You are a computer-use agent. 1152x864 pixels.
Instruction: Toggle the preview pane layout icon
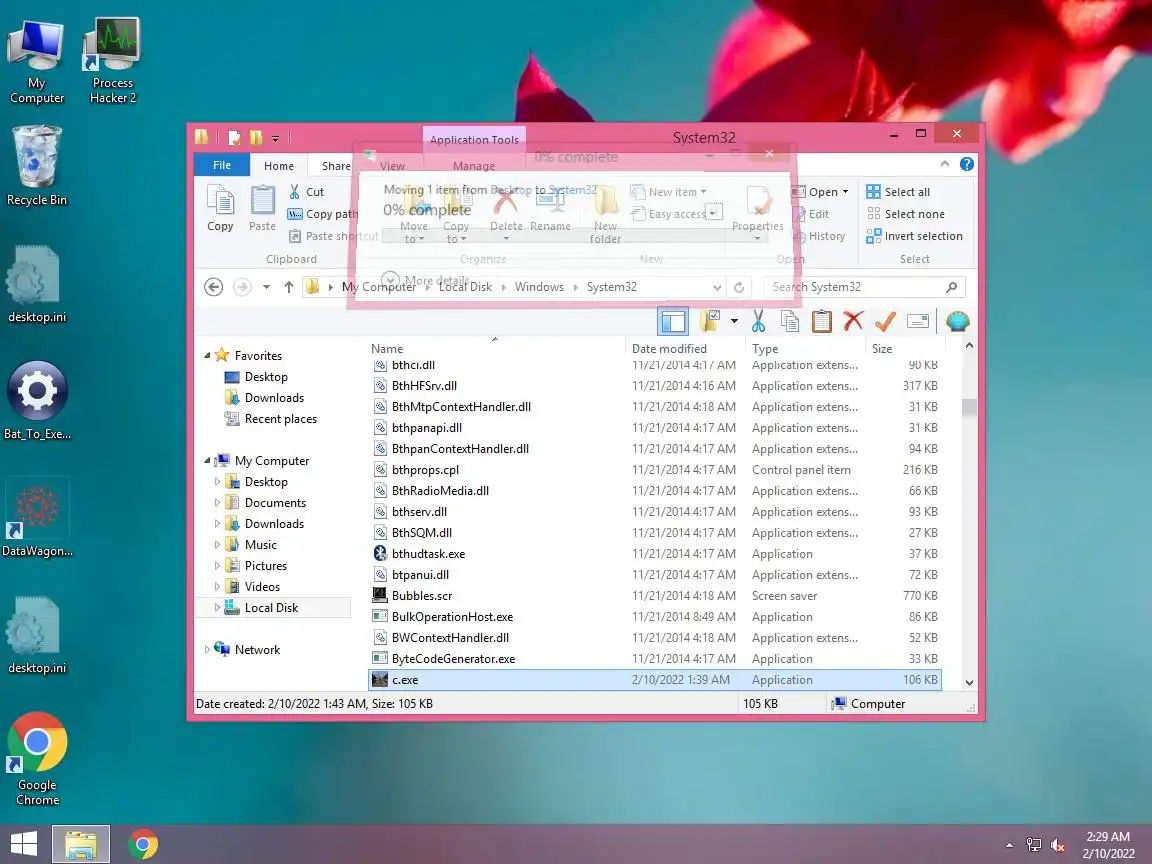click(673, 321)
